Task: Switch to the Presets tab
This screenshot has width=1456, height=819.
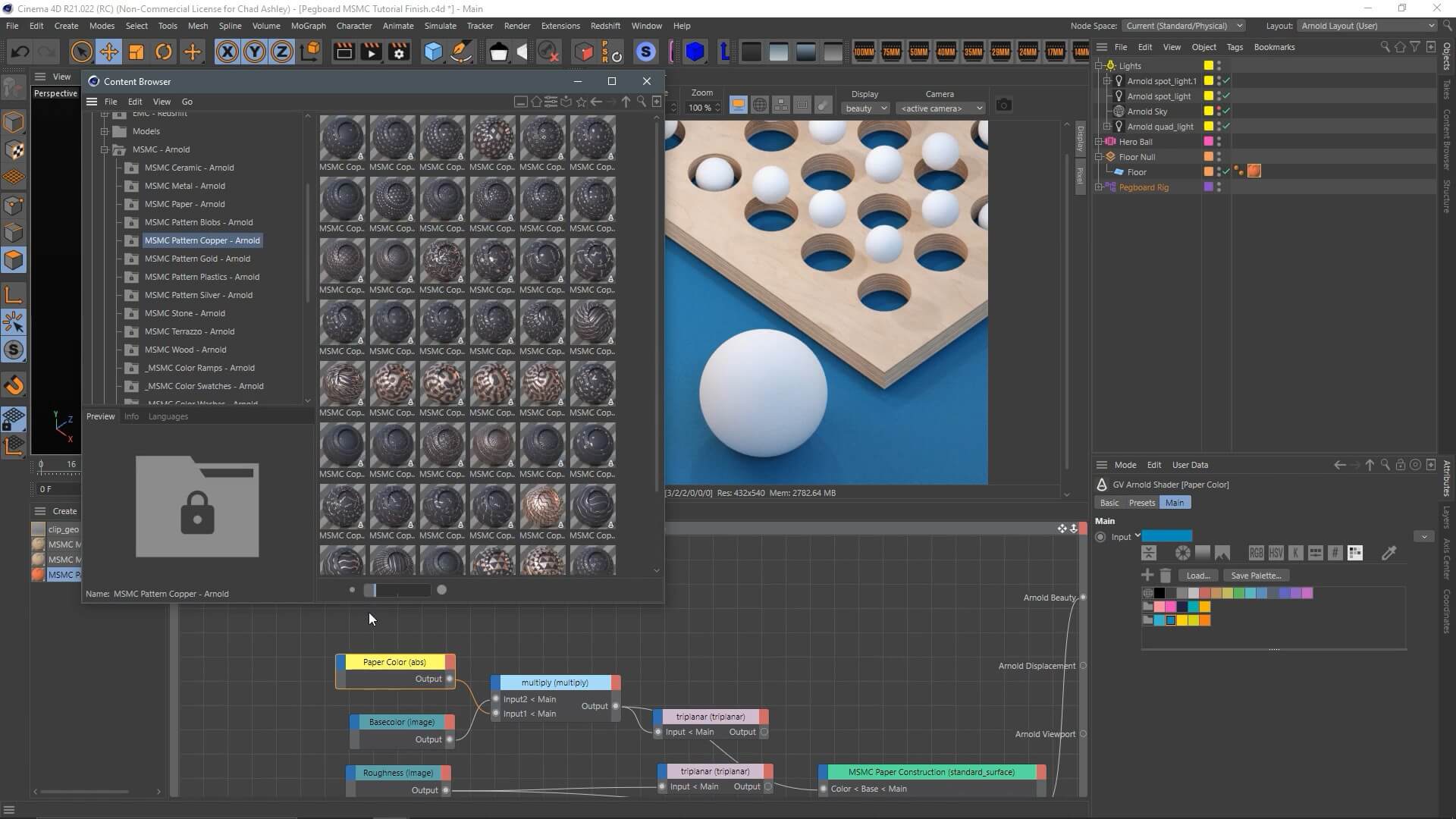Action: (x=1141, y=503)
